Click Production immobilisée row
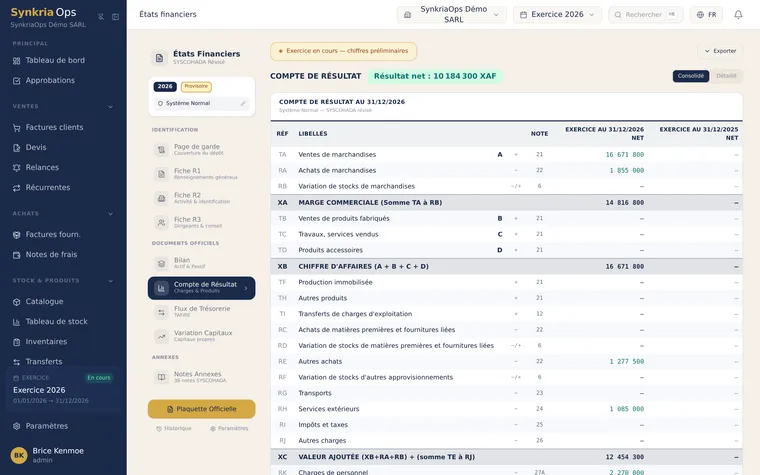Viewport: 760px width, 475px height. pos(506,282)
